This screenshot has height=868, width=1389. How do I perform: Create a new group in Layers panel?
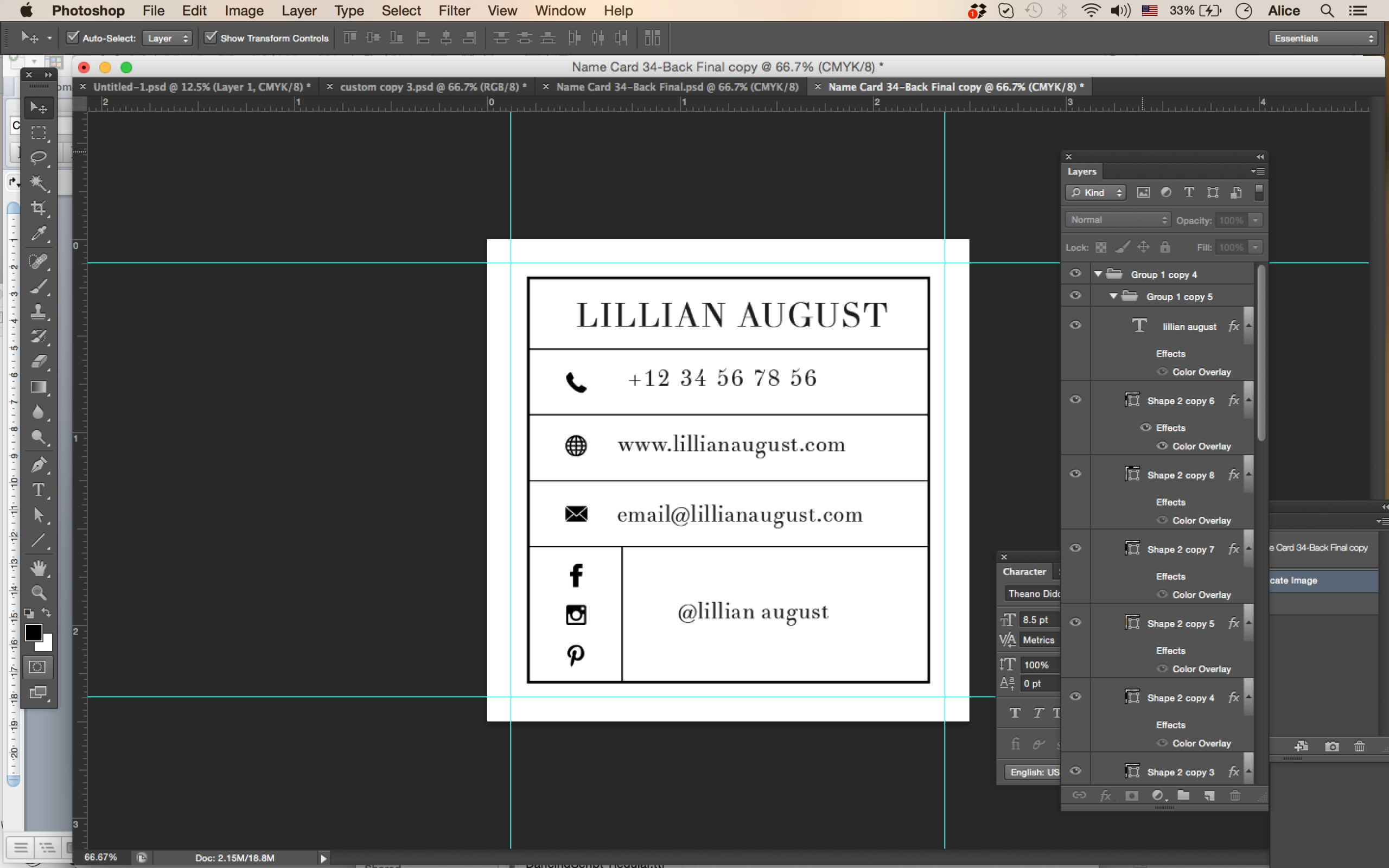tap(1183, 796)
